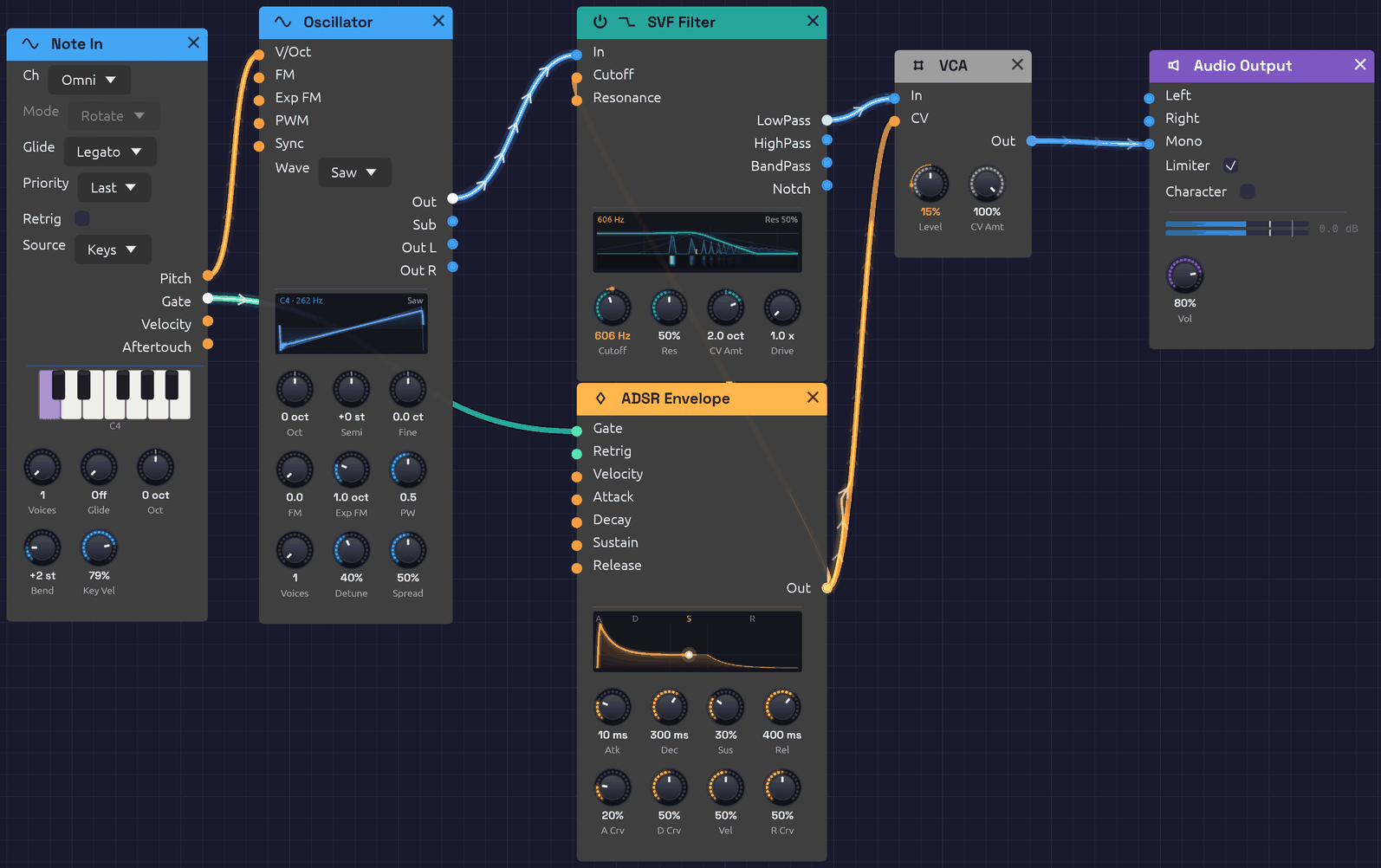
Task: Click the sustain point on ADSR graph
Action: click(x=689, y=655)
